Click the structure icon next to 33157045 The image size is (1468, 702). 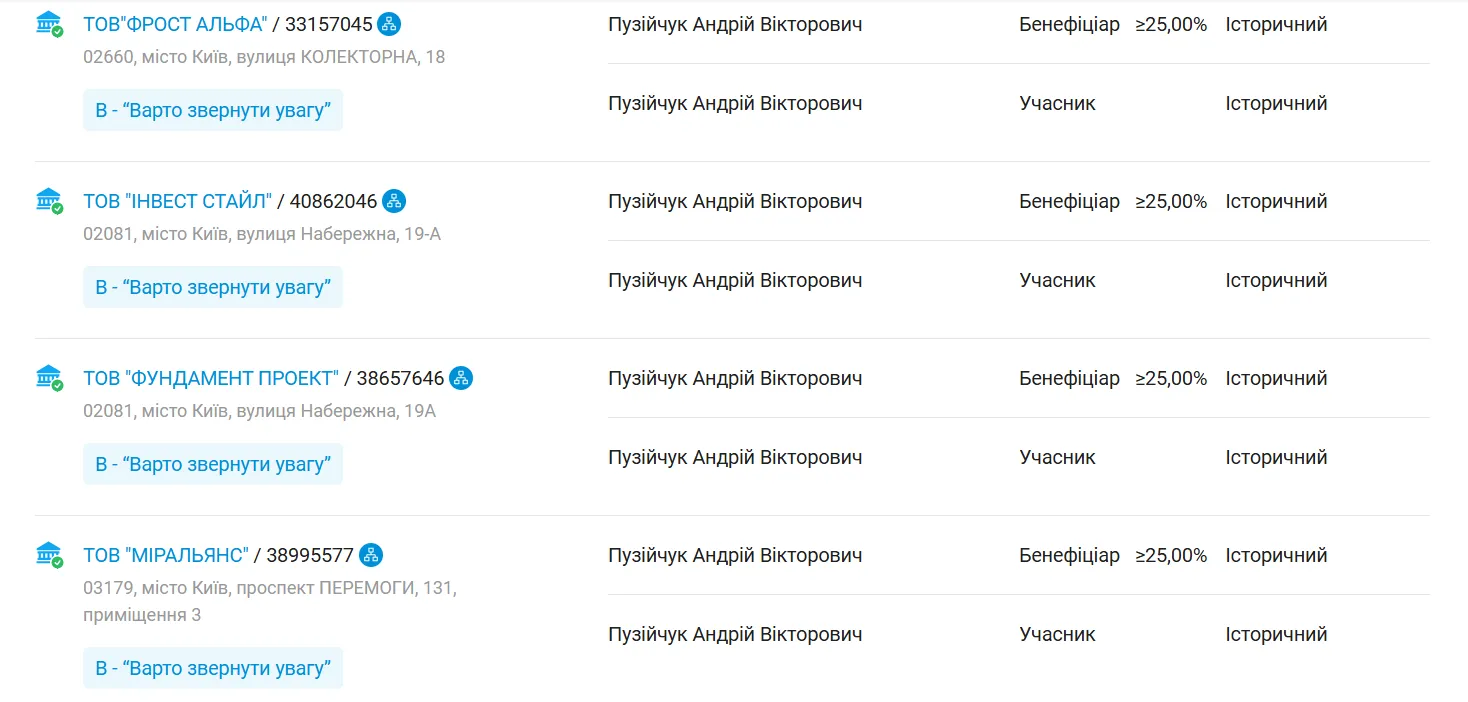click(390, 24)
